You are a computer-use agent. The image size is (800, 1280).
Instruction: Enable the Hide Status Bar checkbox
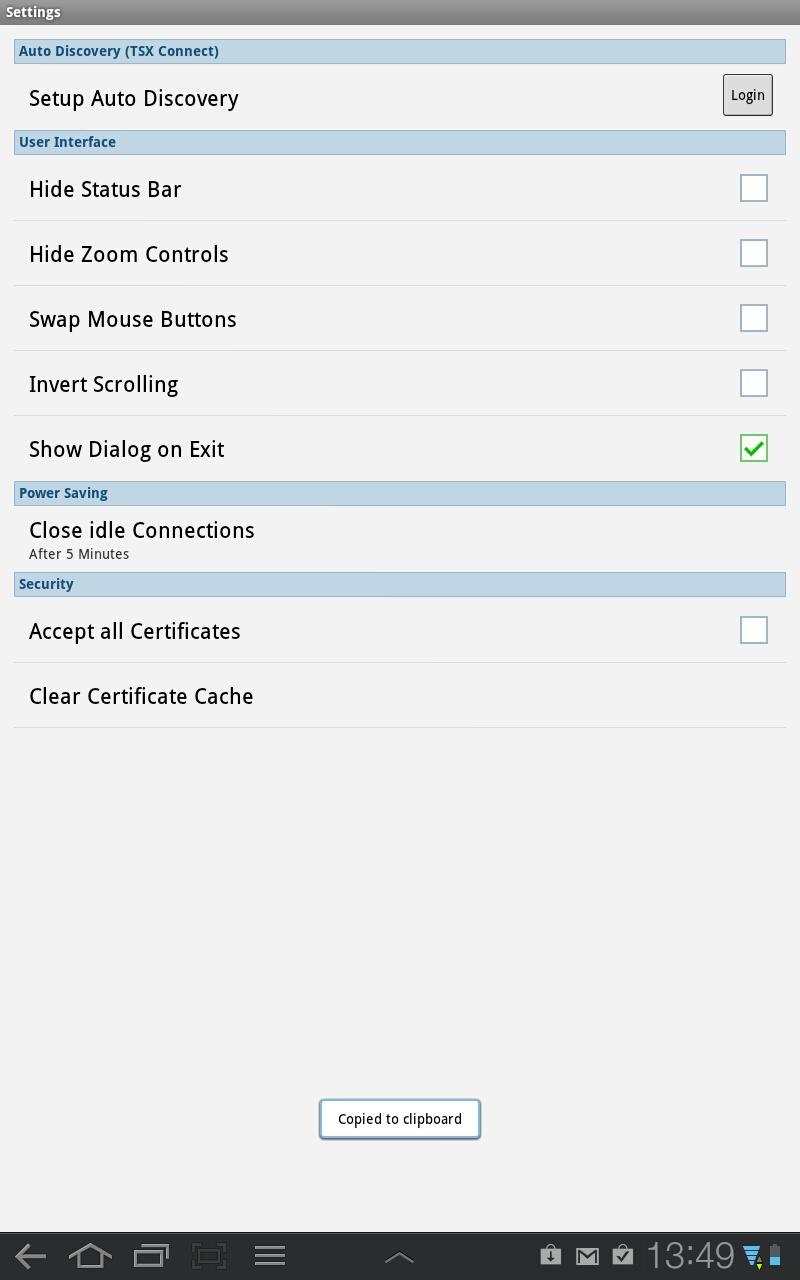(754, 188)
